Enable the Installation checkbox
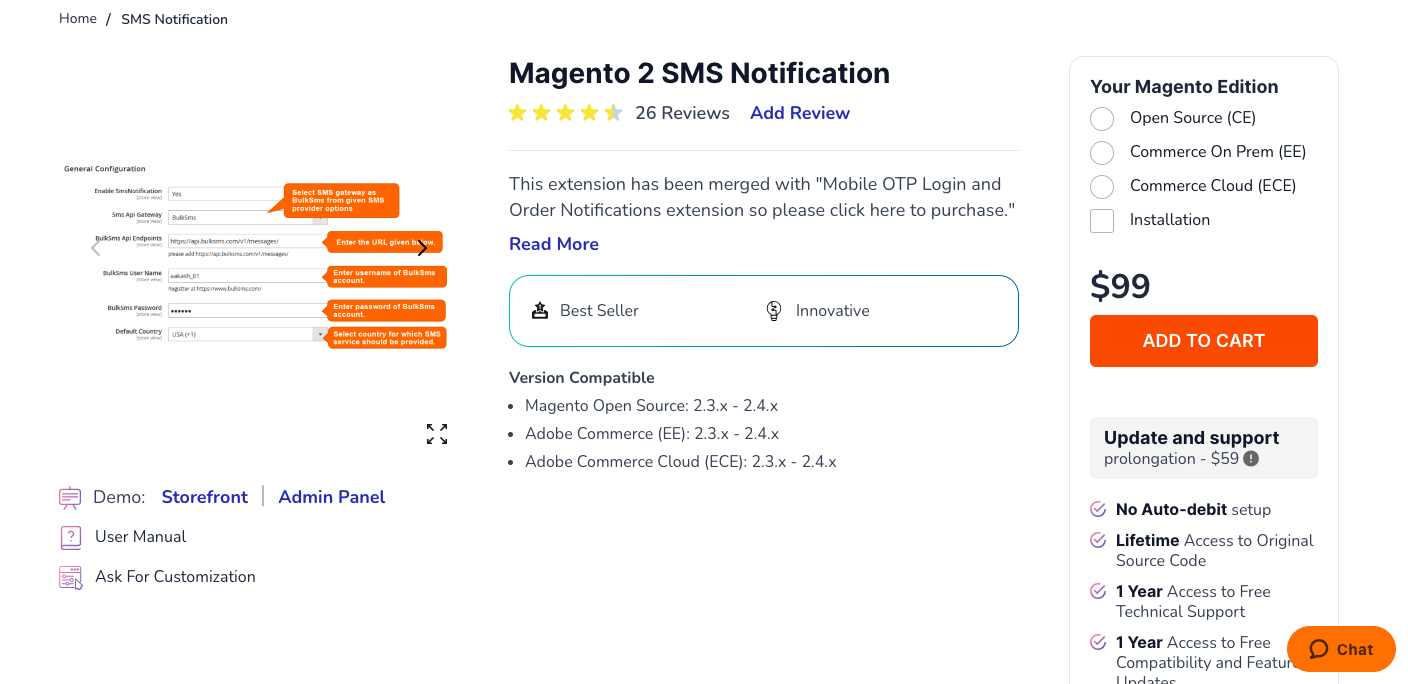1408x684 pixels. [x=1102, y=221]
